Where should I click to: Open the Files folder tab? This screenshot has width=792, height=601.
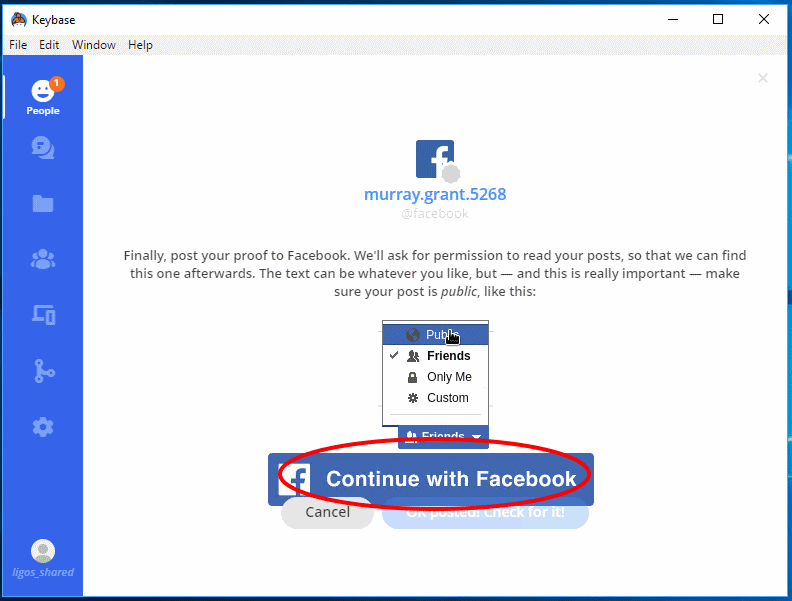[43, 204]
